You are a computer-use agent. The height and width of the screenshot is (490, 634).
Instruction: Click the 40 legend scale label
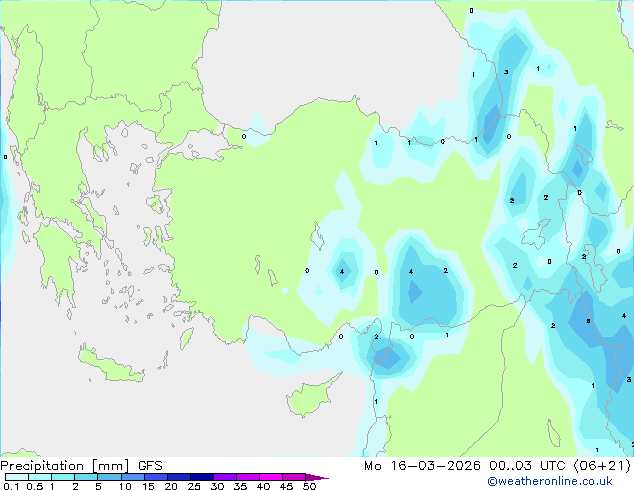click(x=263, y=486)
